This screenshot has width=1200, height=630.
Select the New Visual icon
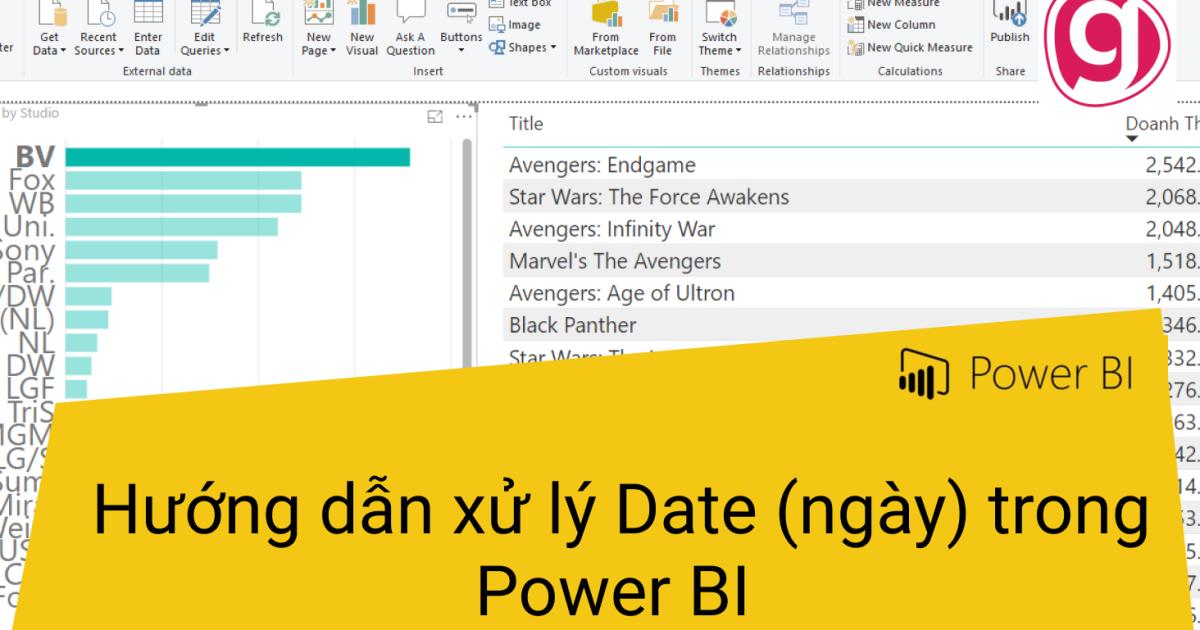pyautogui.click(x=360, y=25)
